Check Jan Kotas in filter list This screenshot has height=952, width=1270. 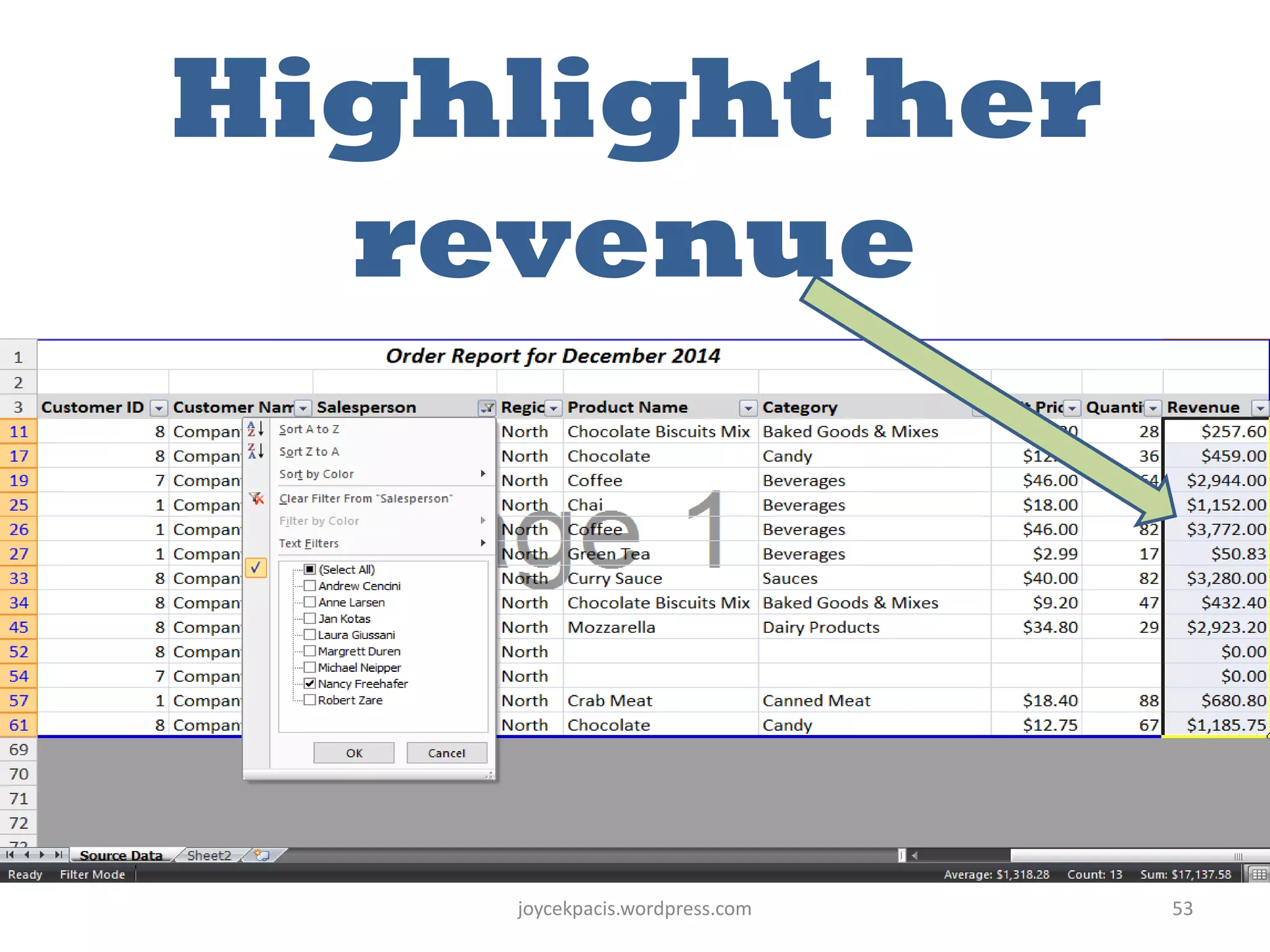pos(310,618)
